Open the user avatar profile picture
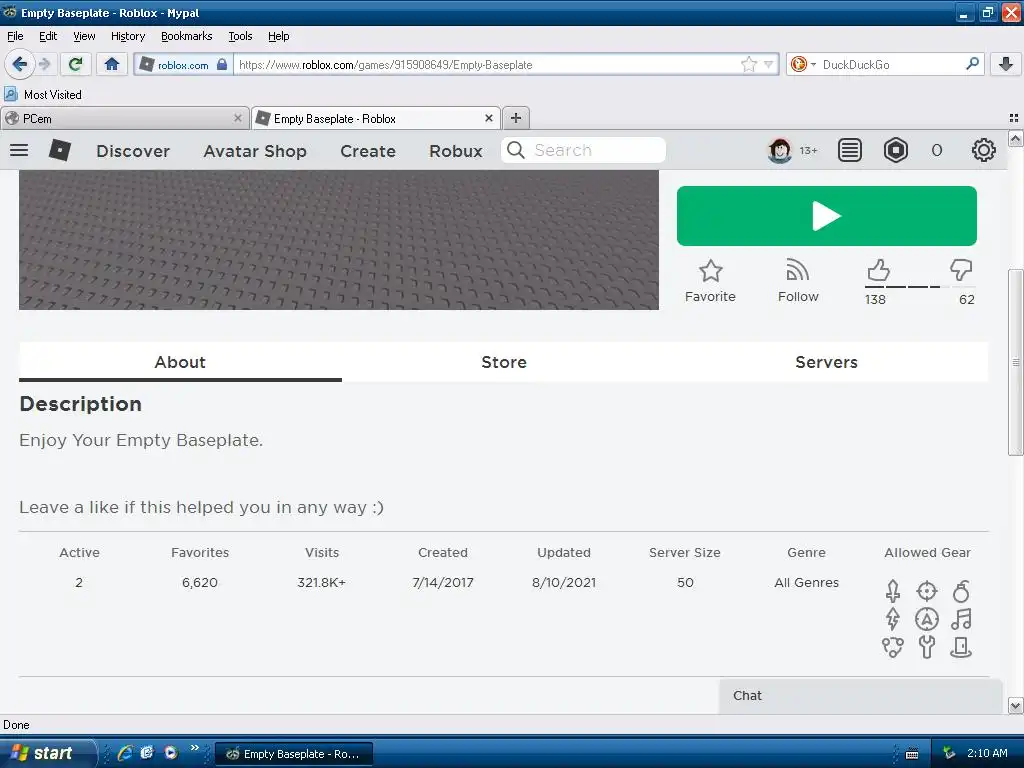Image resolution: width=1024 pixels, height=768 pixels. pyautogui.click(x=779, y=150)
